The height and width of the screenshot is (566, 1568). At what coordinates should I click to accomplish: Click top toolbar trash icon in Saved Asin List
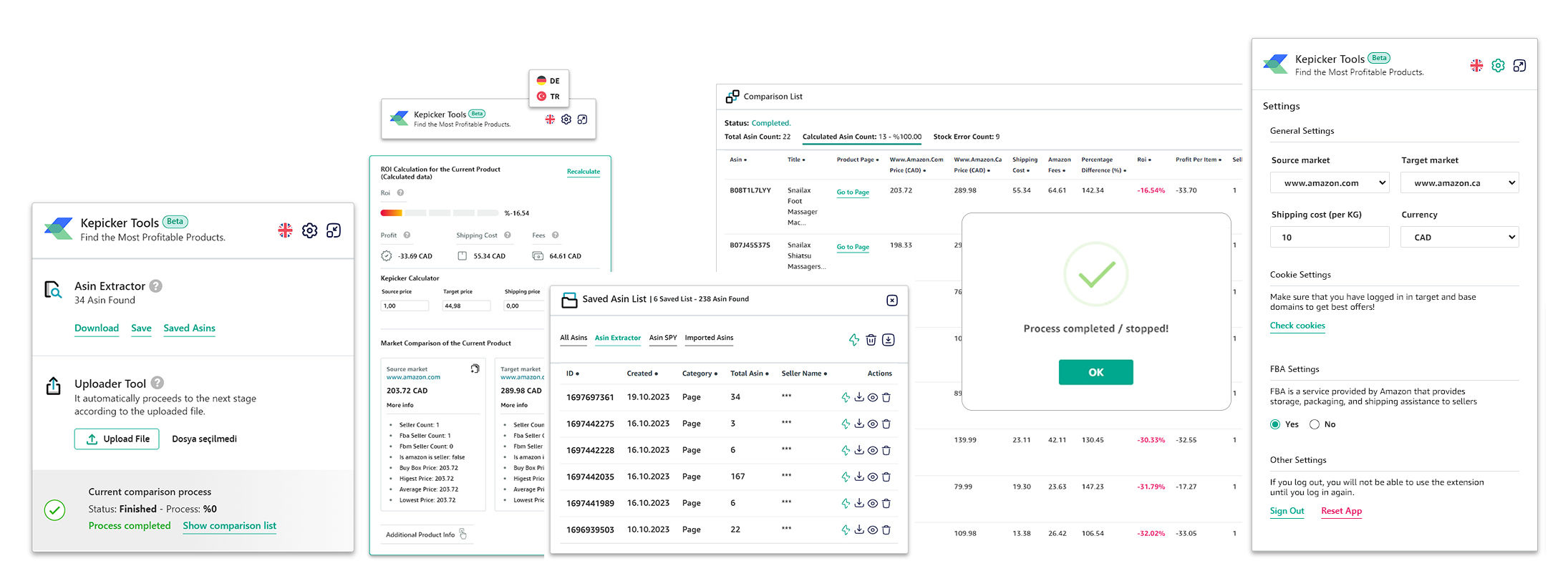point(871,340)
